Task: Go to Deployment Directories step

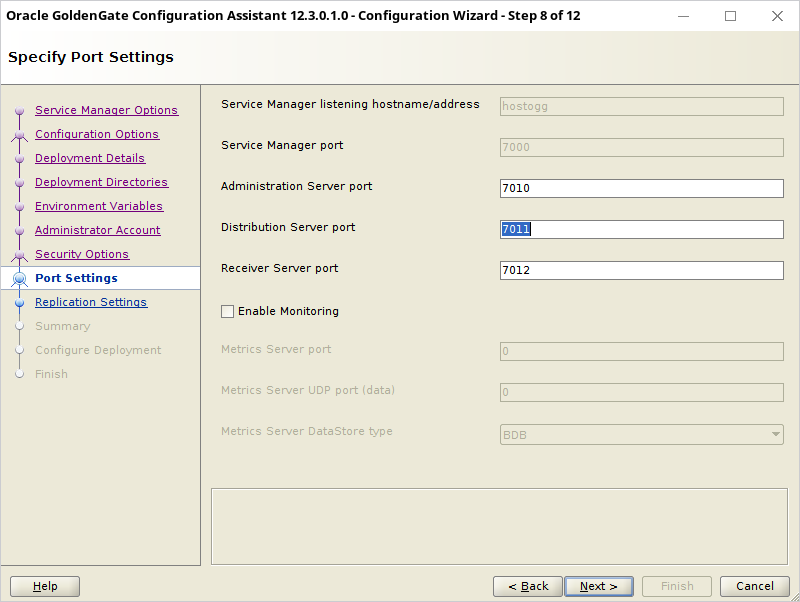Action: point(101,182)
